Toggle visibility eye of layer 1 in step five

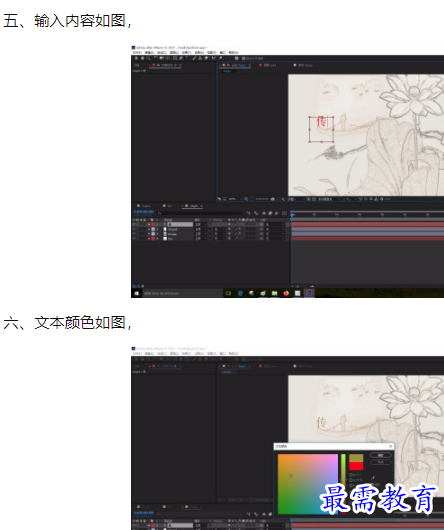point(134,224)
